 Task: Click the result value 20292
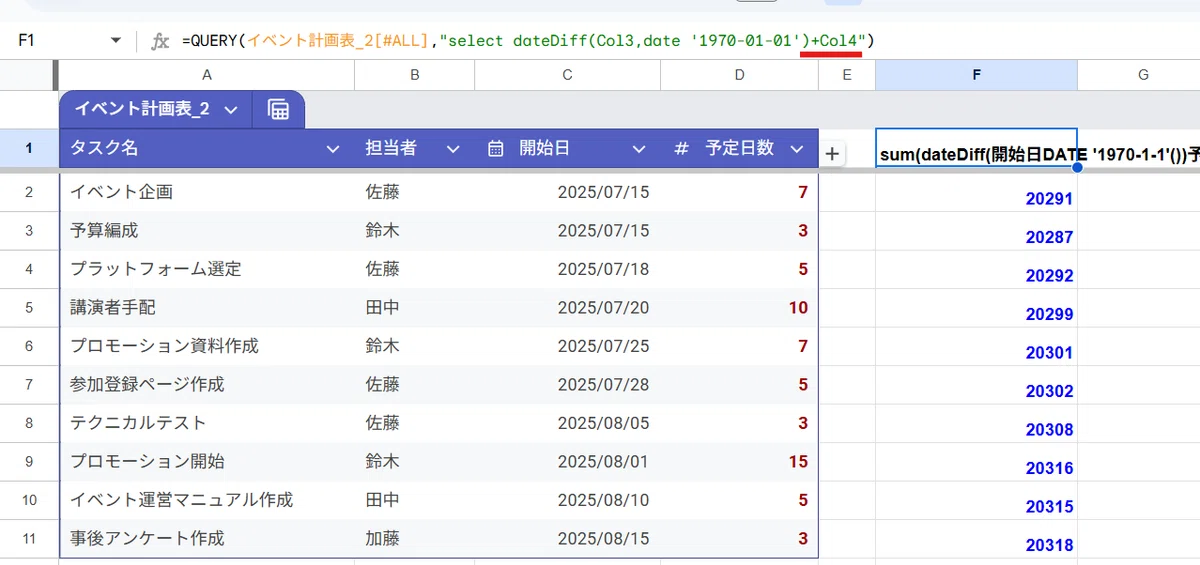point(1049,276)
